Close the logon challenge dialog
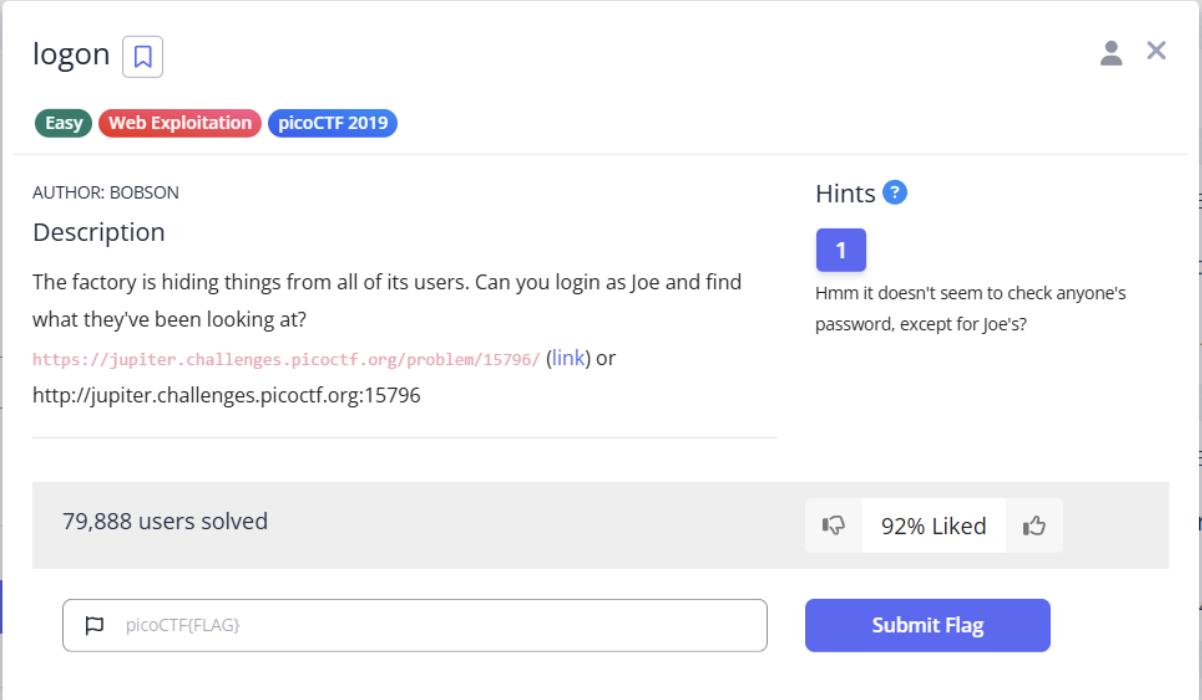Image resolution: width=1202 pixels, height=700 pixels. coord(1156,51)
